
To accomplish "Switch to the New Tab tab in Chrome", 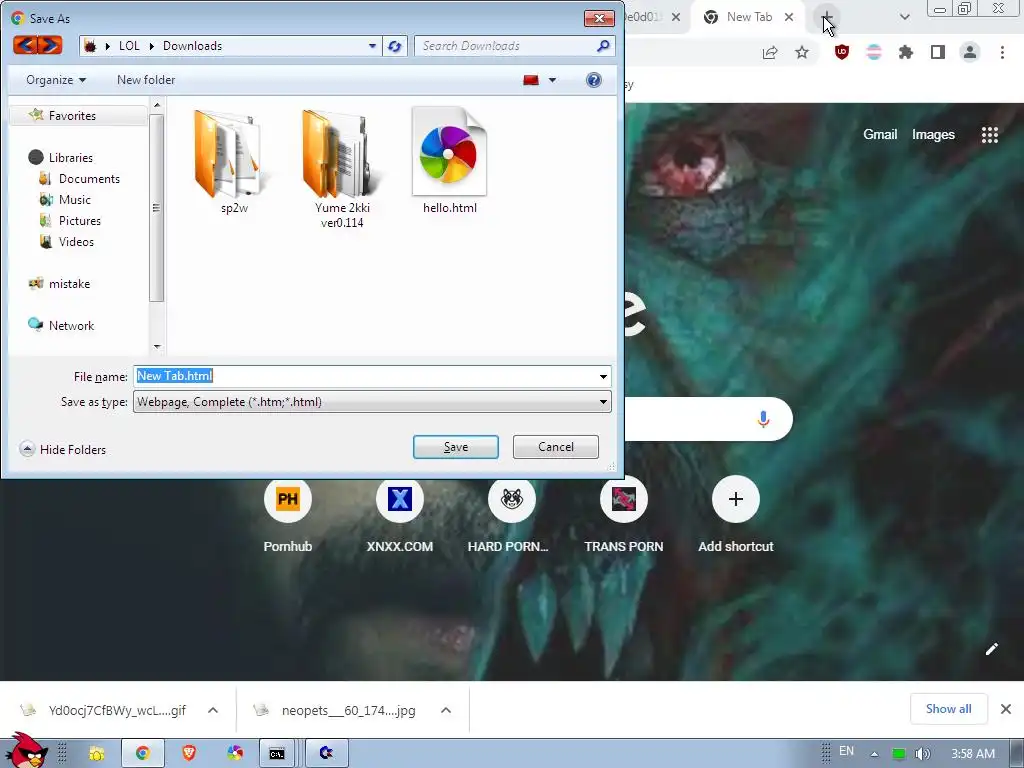I will point(749,17).
